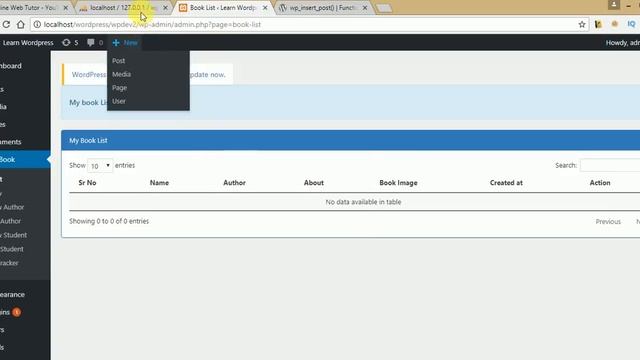This screenshot has height=360, width=640.
Task: Close the Book List tab
Action: tap(265, 8)
